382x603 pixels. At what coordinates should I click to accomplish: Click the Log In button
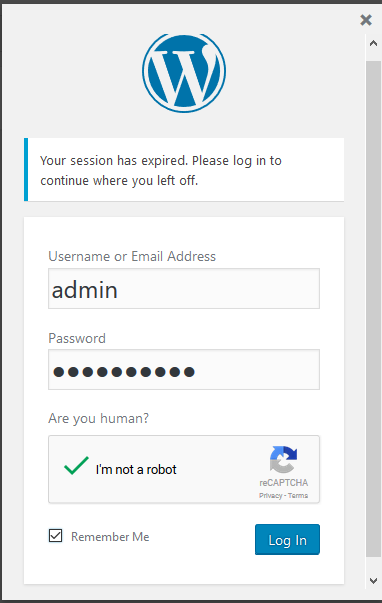[287, 540]
